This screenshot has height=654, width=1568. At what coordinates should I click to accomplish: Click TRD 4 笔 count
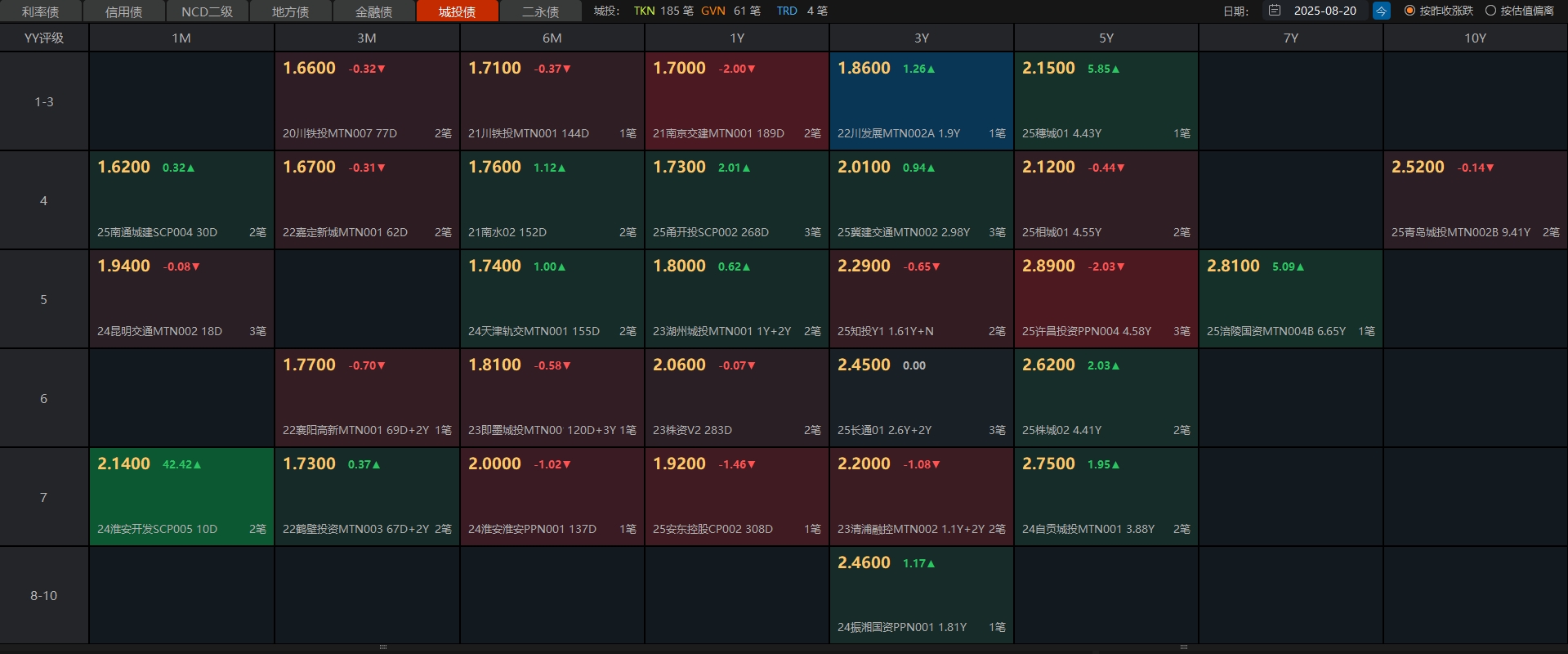pos(802,11)
